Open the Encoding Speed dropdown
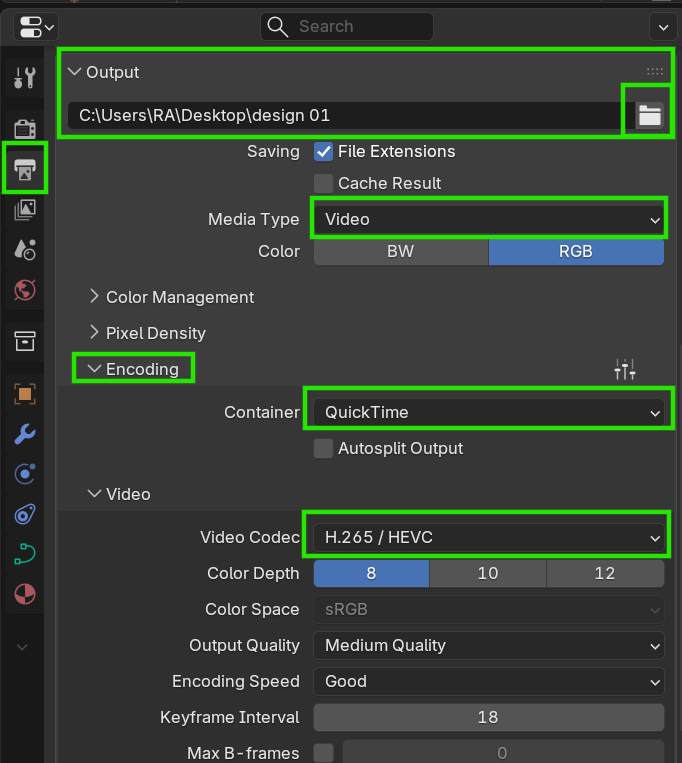Screen dimensions: 682x763 489,681
